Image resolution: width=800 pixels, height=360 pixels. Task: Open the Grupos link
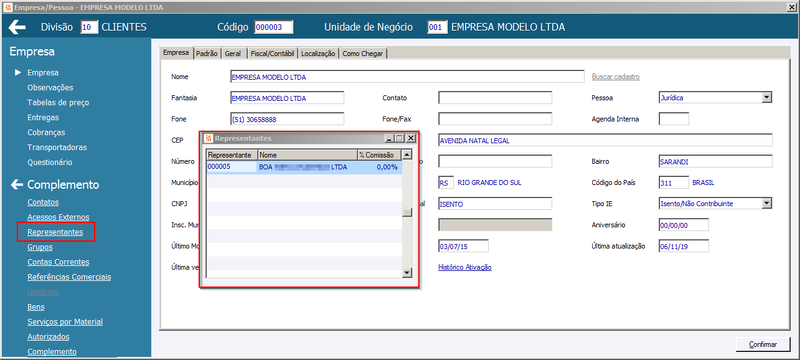[40, 247]
